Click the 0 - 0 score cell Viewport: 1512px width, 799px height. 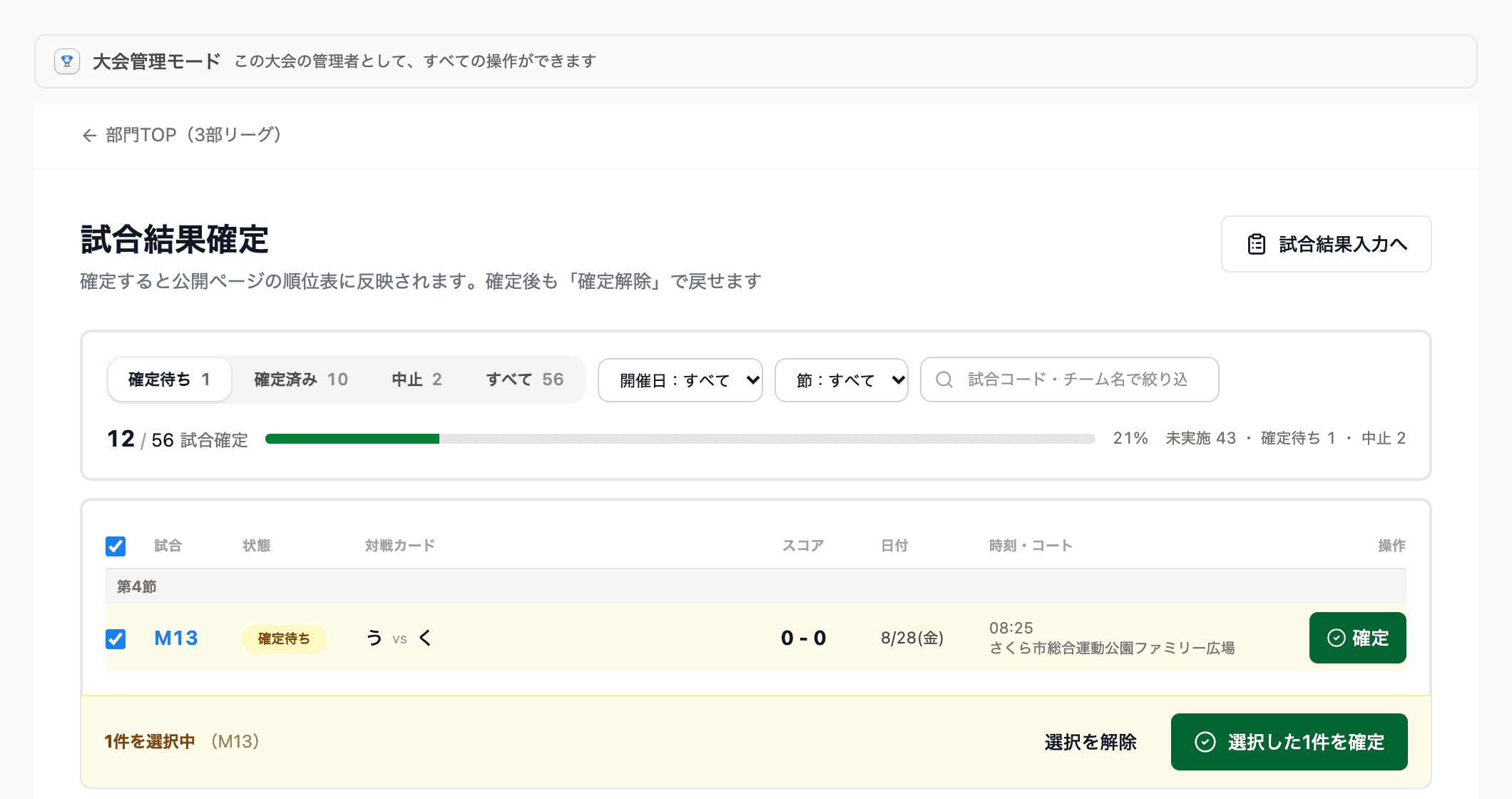(804, 638)
